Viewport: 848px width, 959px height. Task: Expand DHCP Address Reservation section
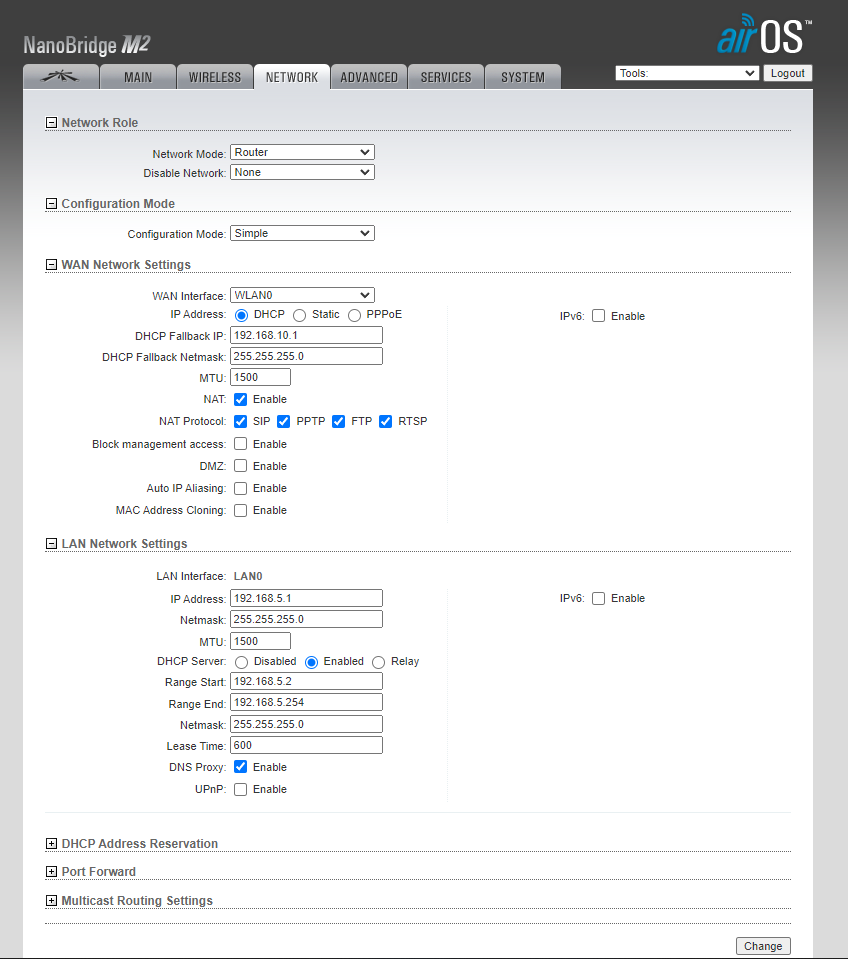52,844
